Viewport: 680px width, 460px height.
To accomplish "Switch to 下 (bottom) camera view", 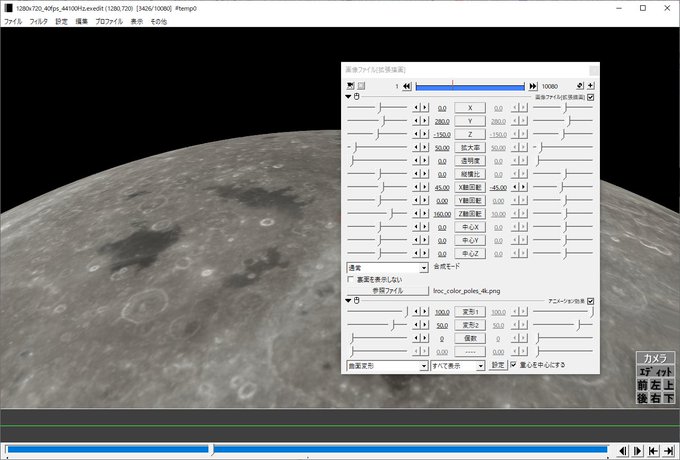I will 669,398.
